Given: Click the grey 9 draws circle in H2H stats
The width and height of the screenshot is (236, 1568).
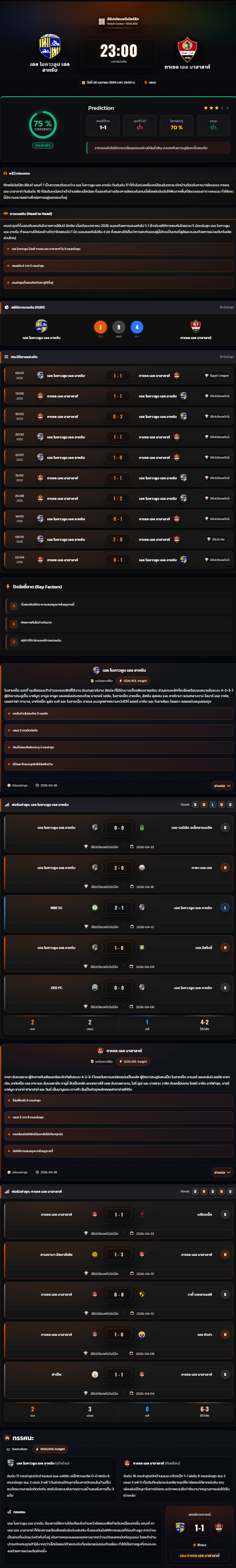Looking at the screenshot, I should coord(119,327).
